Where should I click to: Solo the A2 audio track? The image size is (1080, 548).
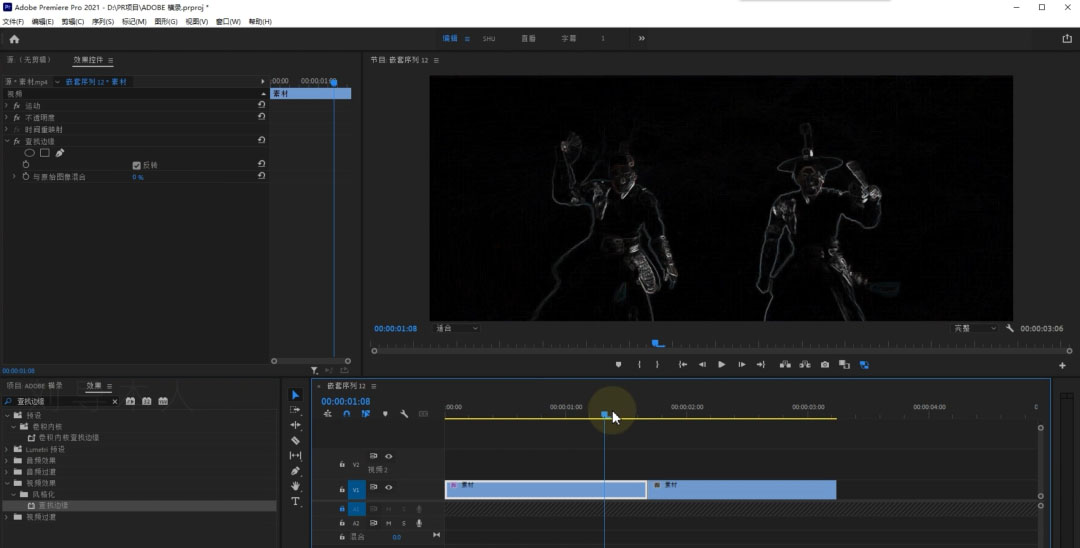pyautogui.click(x=404, y=523)
